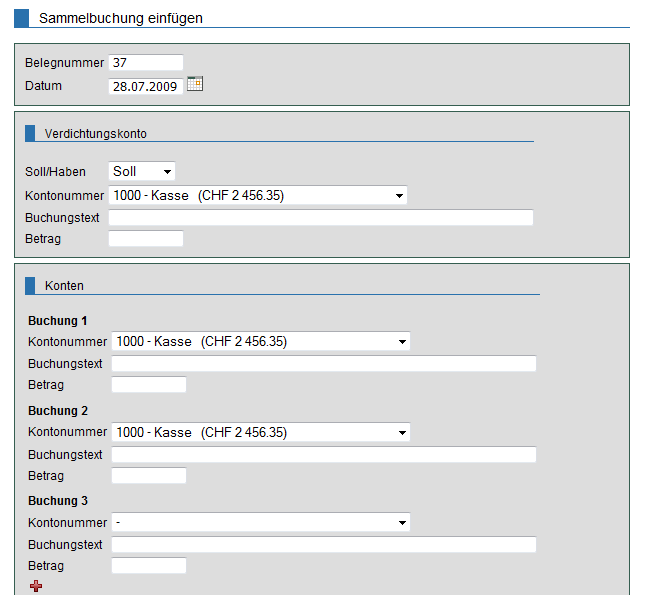Open Buchung 1 Kontonummer dropdown

260,342
